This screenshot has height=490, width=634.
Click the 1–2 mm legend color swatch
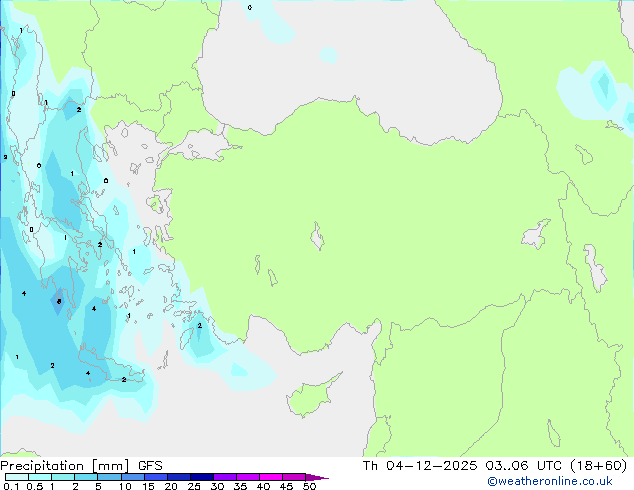[63, 477]
